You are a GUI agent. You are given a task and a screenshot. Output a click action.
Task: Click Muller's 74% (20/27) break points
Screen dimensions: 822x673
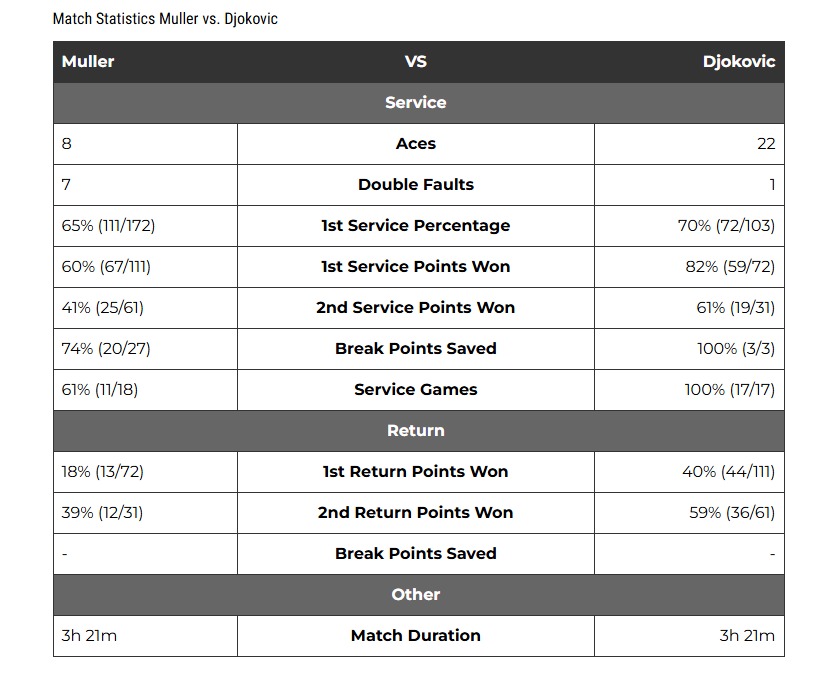click(106, 349)
